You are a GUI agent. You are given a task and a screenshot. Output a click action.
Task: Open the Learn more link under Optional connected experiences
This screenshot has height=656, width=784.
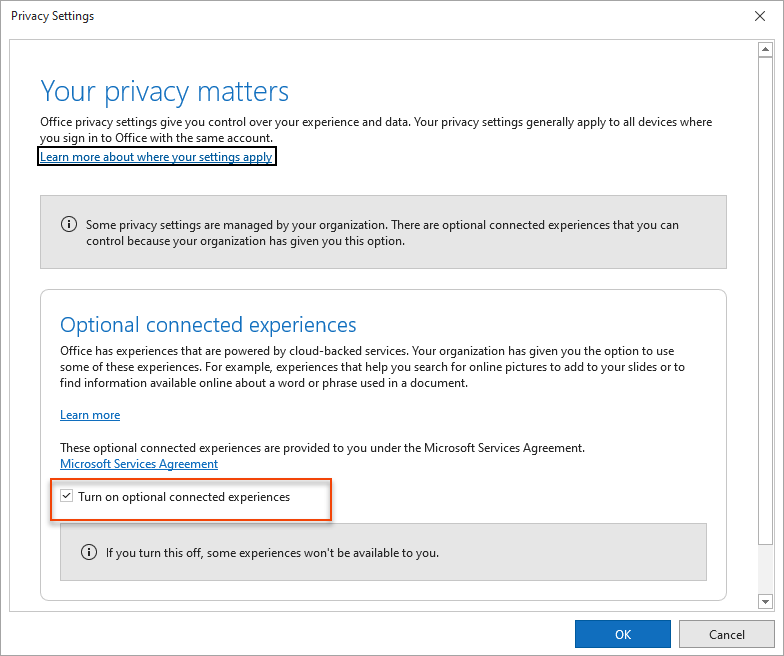point(90,415)
